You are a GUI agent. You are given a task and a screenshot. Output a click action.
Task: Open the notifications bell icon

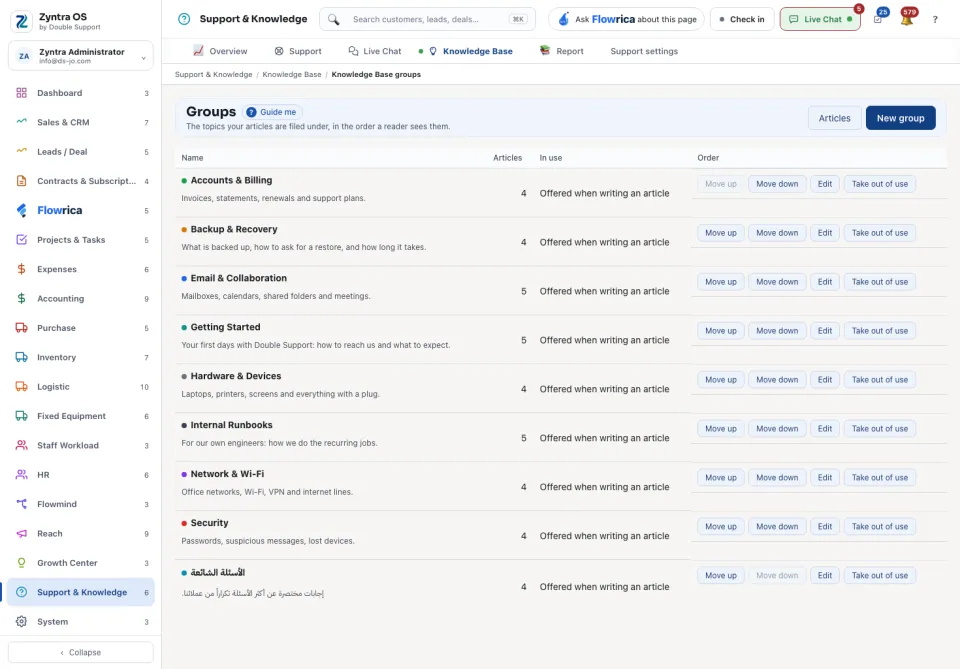click(x=907, y=20)
